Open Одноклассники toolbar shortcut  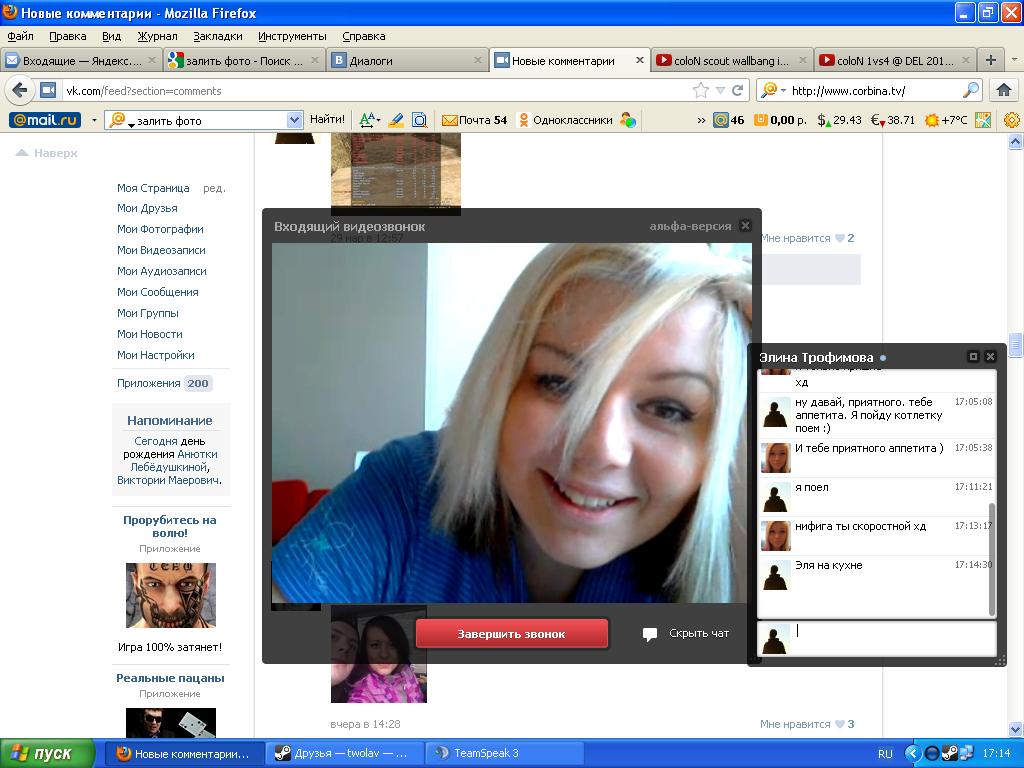(566, 120)
